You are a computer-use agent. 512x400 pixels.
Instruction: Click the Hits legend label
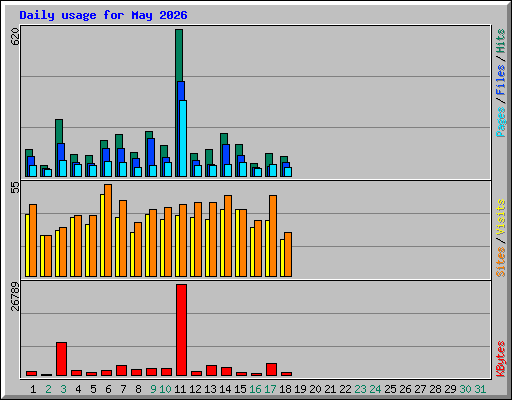pos(500,41)
